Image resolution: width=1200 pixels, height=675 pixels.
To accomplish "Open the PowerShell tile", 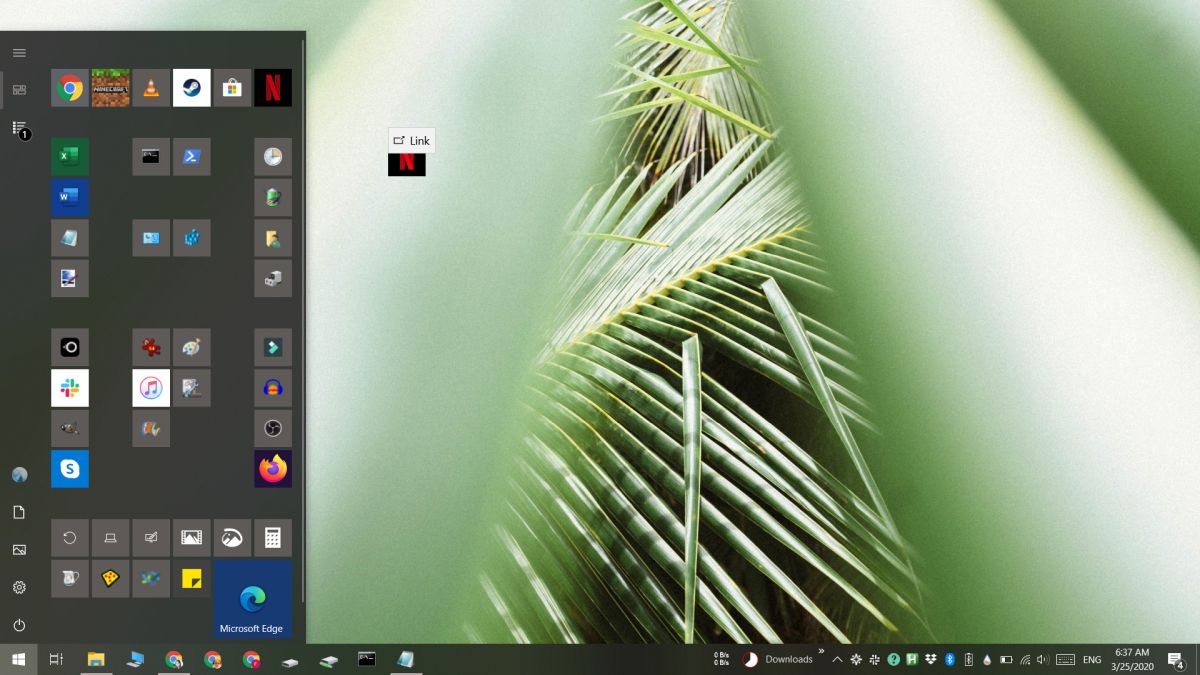I will tap(192, 157).
